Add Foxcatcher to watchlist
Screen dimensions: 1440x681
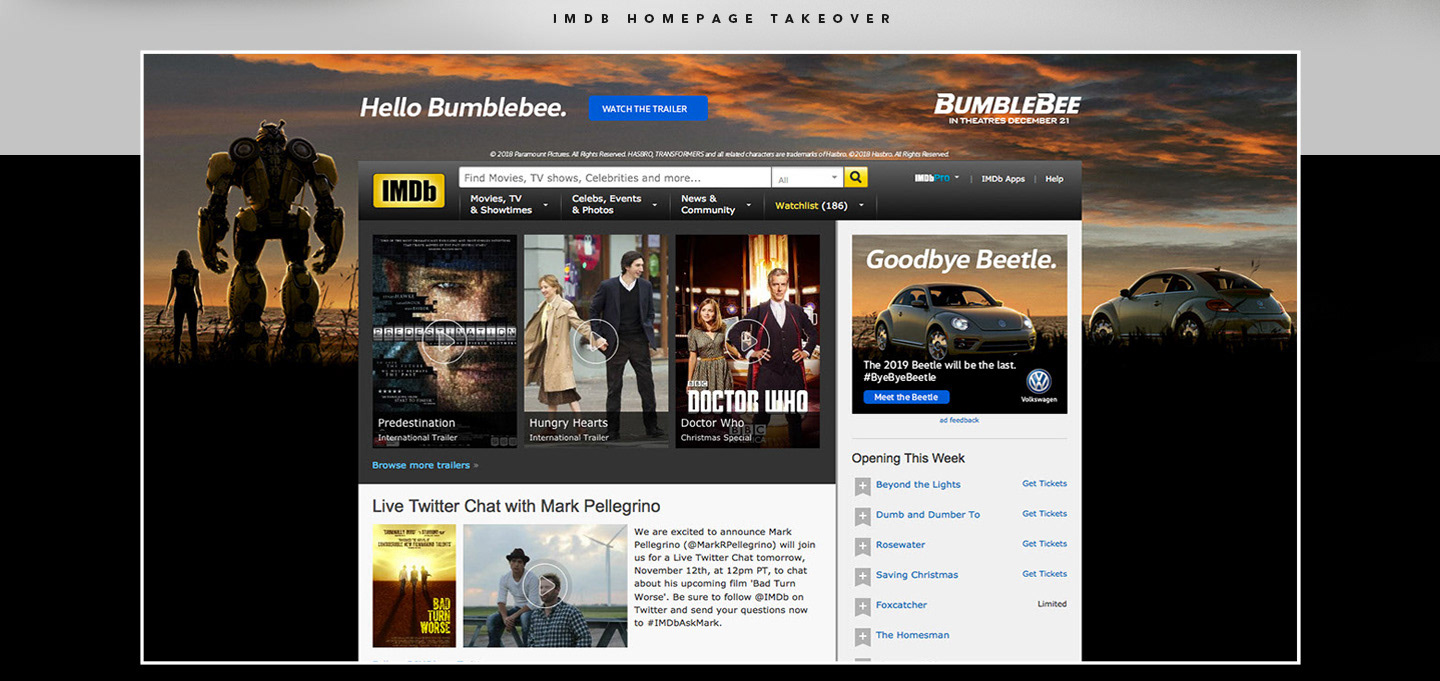(x=862, y=606)
